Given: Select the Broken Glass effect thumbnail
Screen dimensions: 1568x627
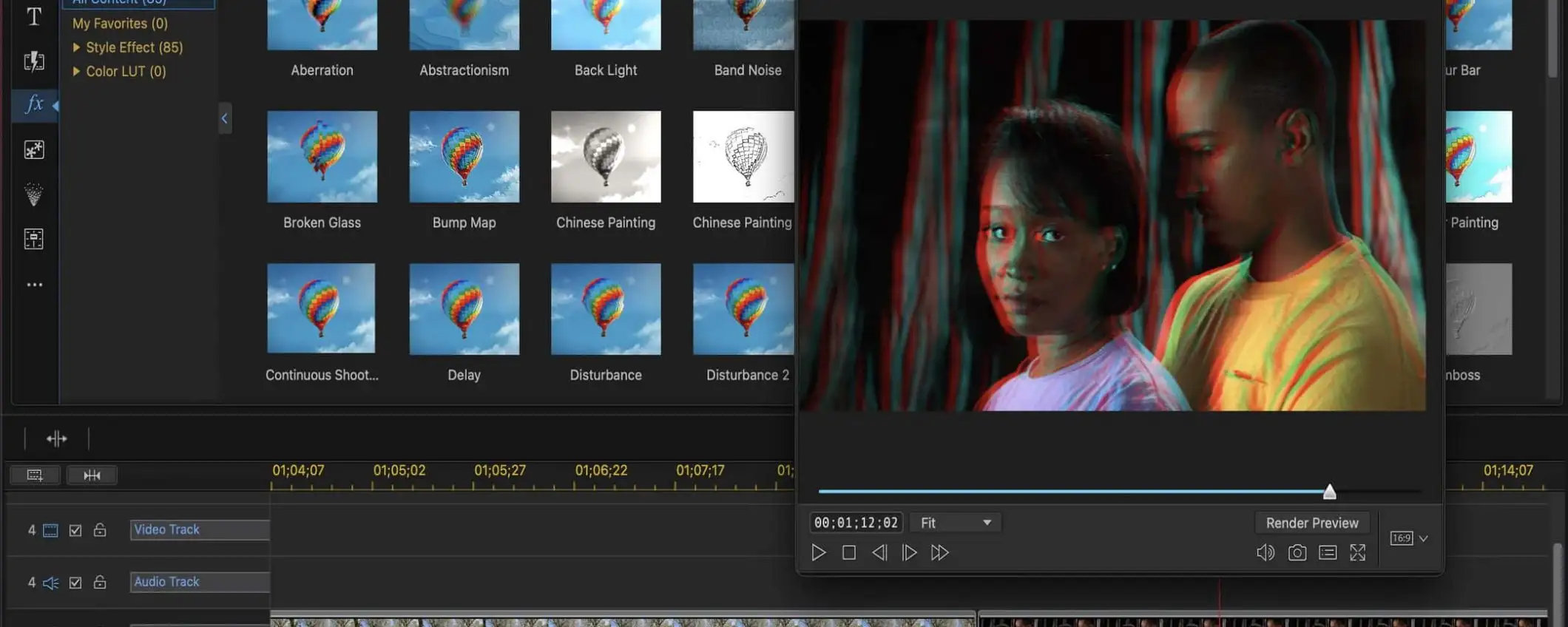Looking at the screenshot, I should click(x=322, y=157).
